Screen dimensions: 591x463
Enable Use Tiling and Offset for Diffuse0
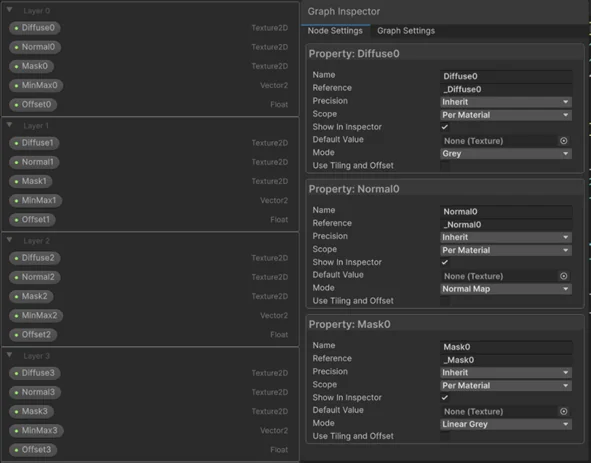tap(445, 166)
